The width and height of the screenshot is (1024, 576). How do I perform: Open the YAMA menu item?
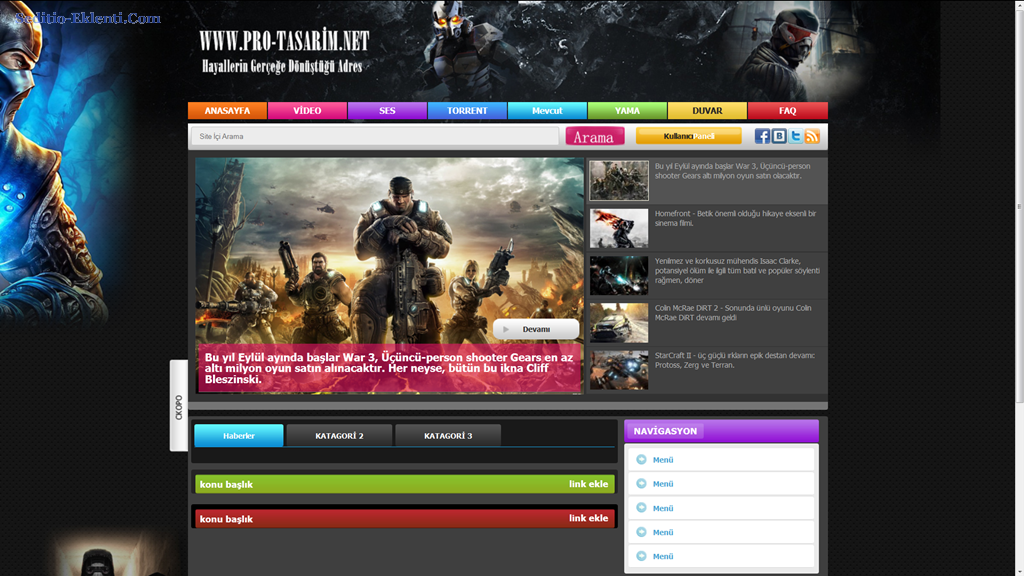(x=627, y=110)
